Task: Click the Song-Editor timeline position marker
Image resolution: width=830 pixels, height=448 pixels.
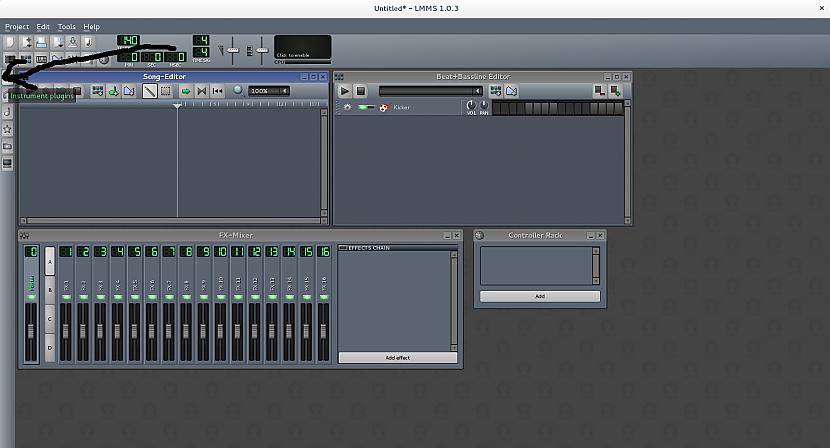Action: [x=177, y=106]
